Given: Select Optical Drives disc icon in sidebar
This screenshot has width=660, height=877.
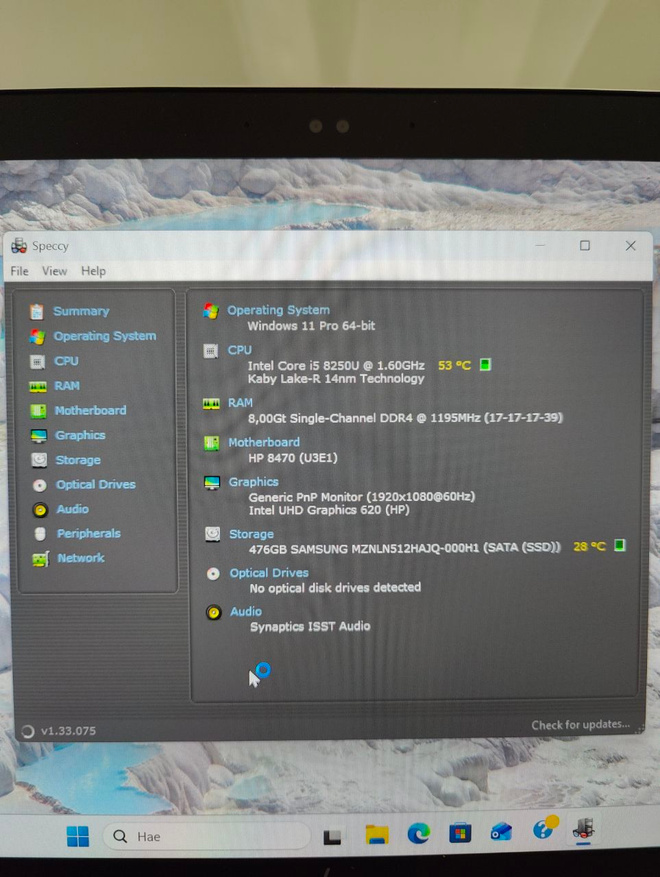Looking at the screenshot, I should click(40, 485).
